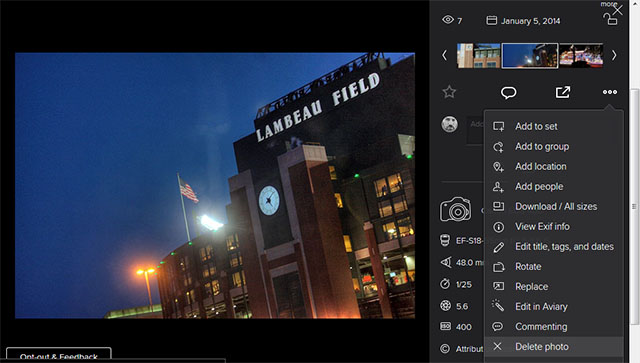The height and width of the screenshot is (363, 640).
Task: Open comments via the speech bubble icon
Action: click(x=509, y=93)
